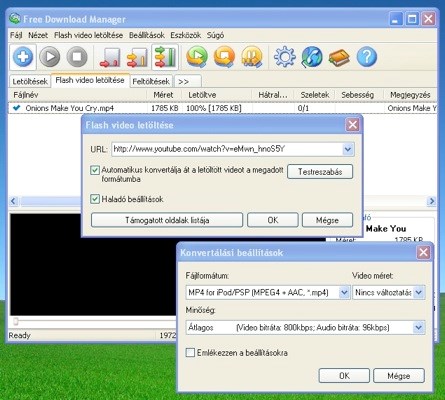Click the Free Download Manager title bar logo

[14, 19]
